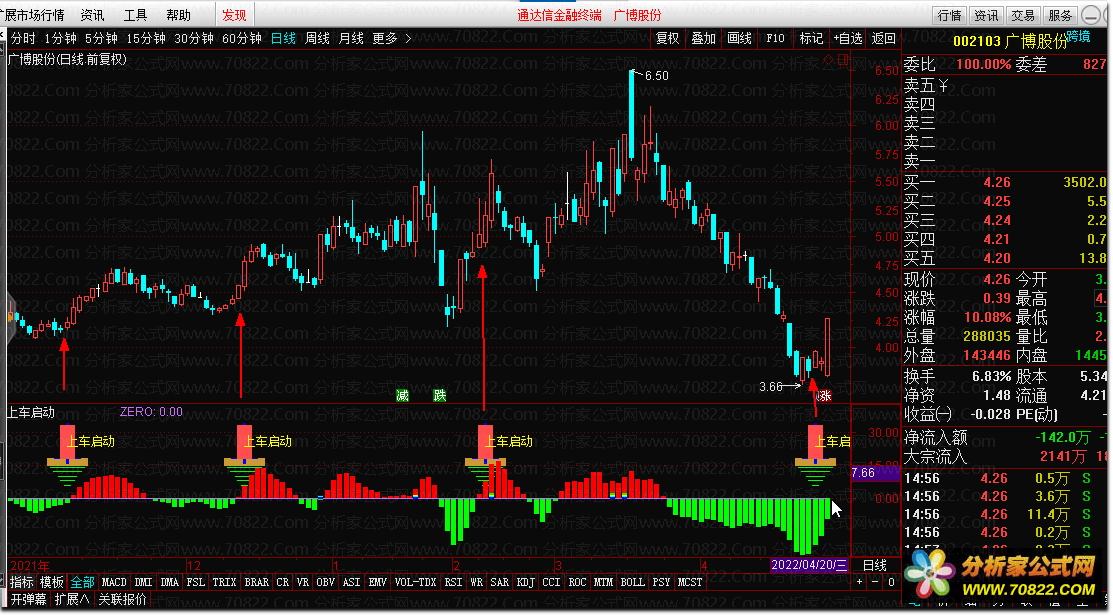Screen dimensions: 1113x615
Task: Open the 交易 trading button
Action: click(x=1023, y=15)
